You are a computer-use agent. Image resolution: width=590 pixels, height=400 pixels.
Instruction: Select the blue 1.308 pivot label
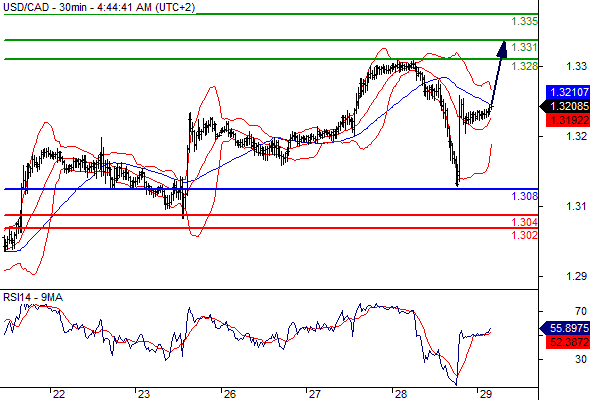pyautogui.click(x=525, y=196)
